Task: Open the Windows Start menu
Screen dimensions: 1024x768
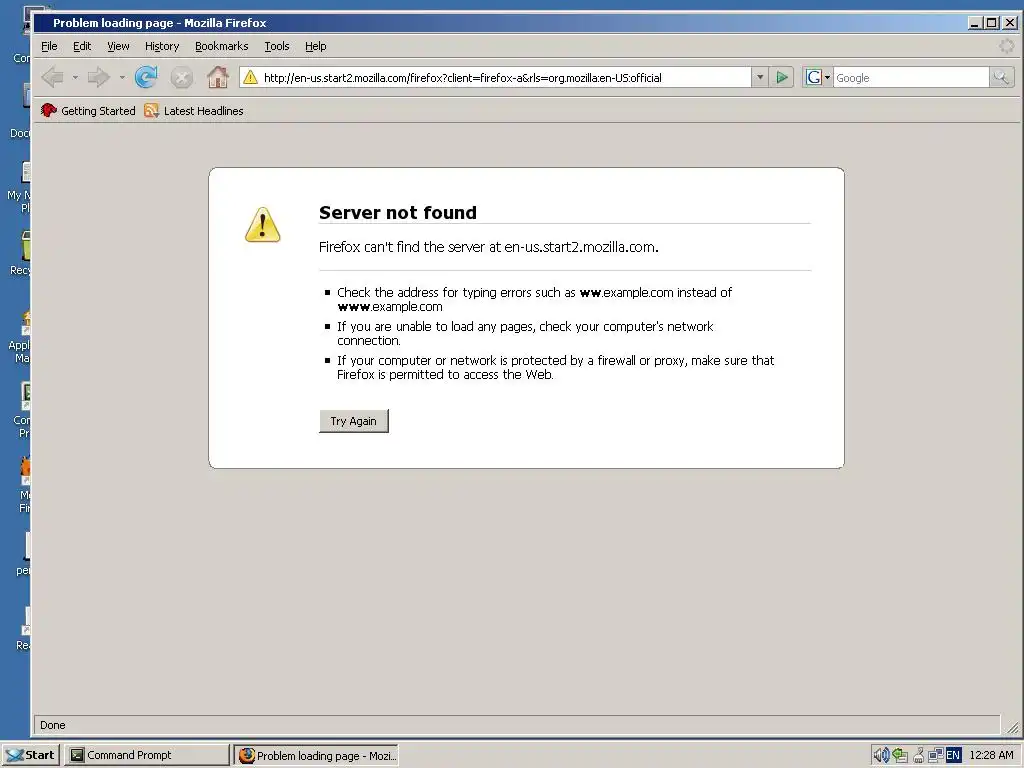Action: coord(31,755)
